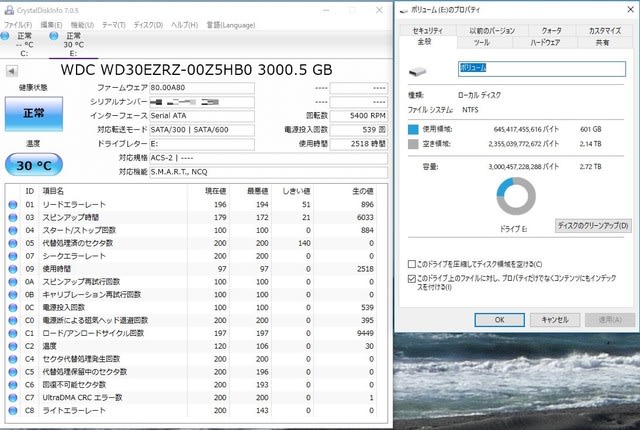Viewport: 640px width, 430px height.
Task: Click the ファームウェア 80.00A80 field
Action: (202, 88)
